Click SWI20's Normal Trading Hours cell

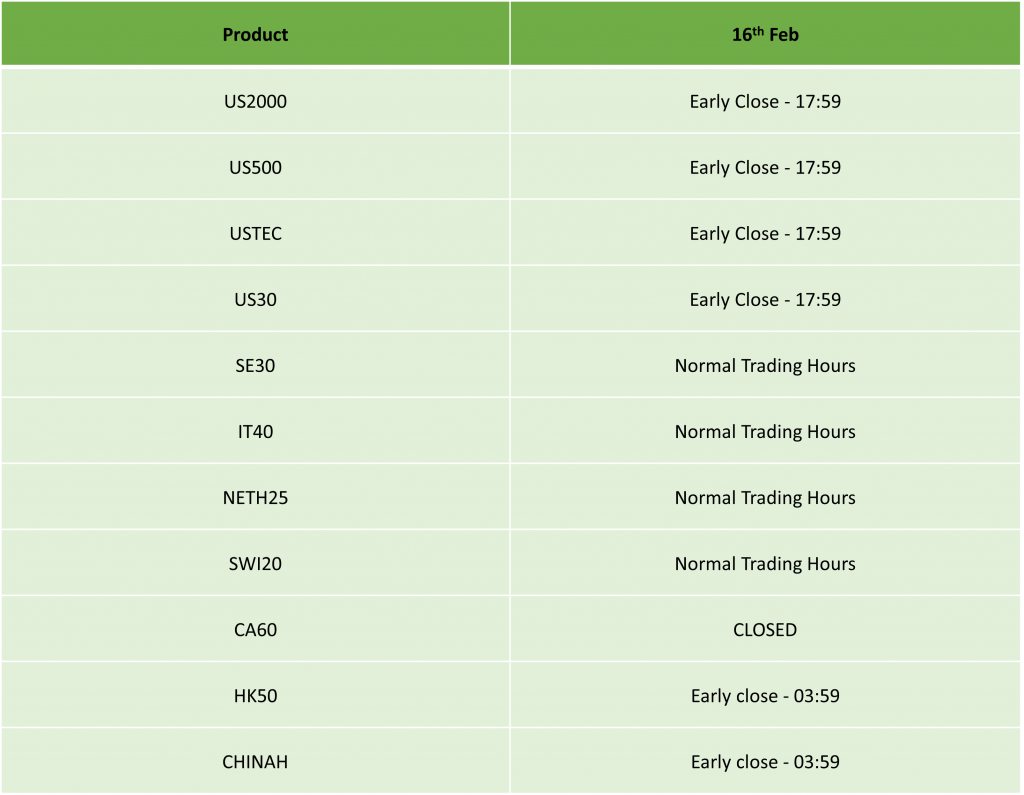coord(765,563)
